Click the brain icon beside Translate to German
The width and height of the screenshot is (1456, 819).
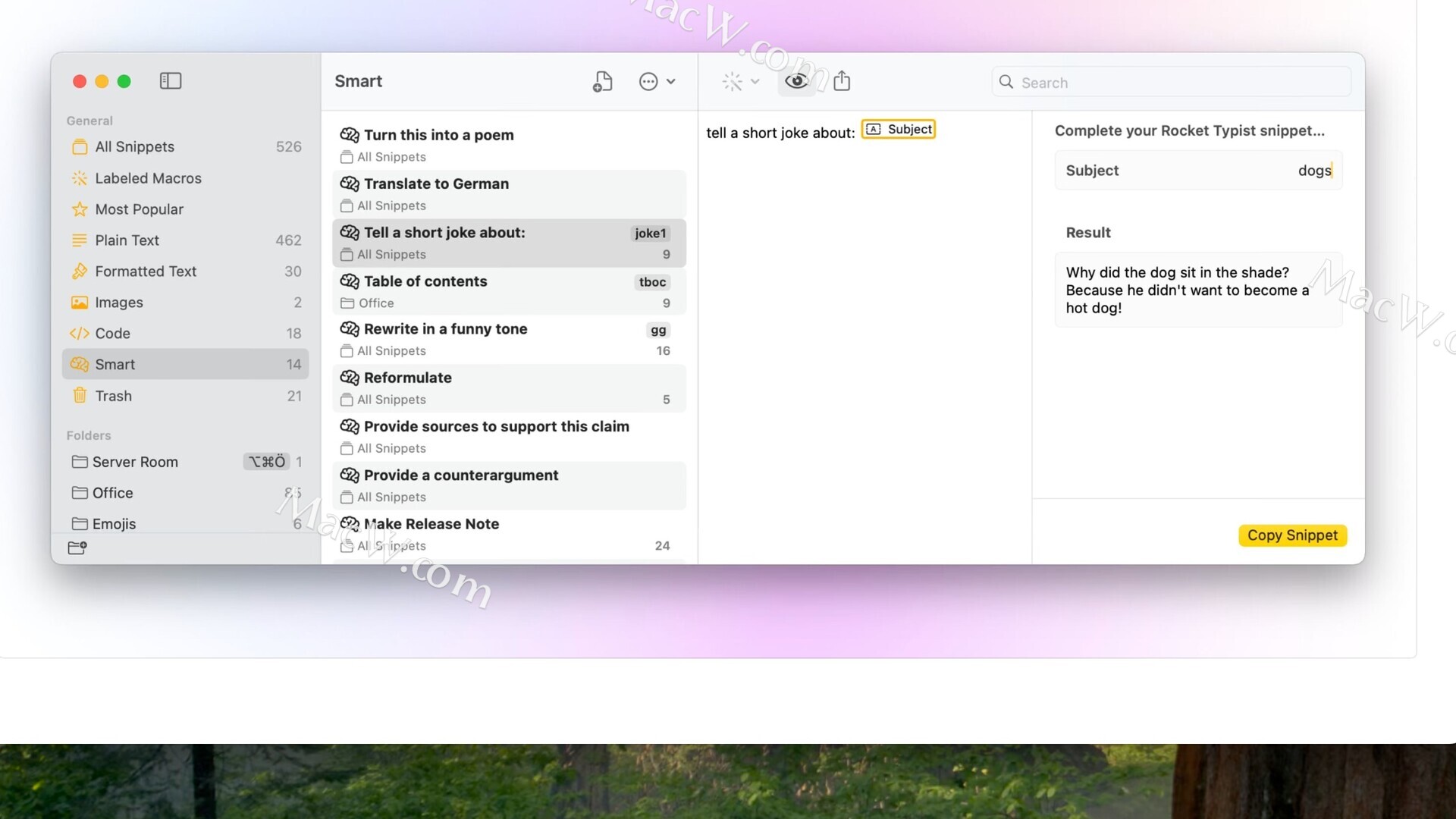point(350,184)
